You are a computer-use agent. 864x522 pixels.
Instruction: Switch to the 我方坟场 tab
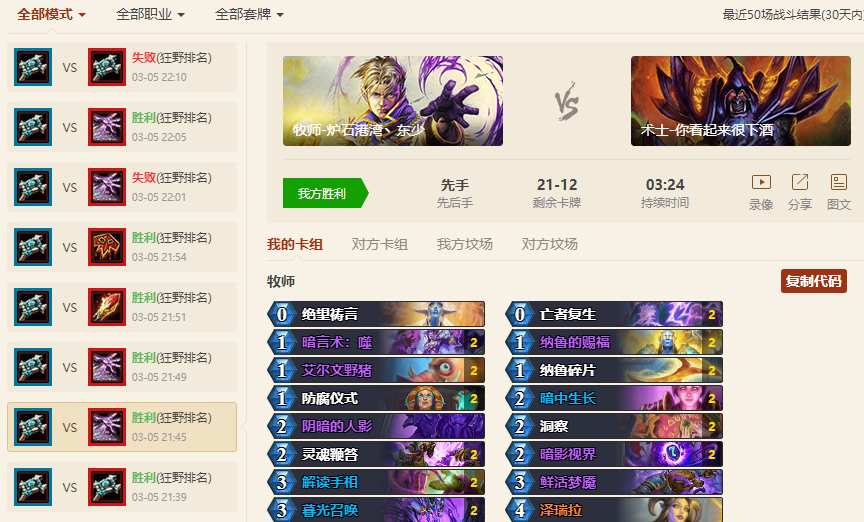465,244
